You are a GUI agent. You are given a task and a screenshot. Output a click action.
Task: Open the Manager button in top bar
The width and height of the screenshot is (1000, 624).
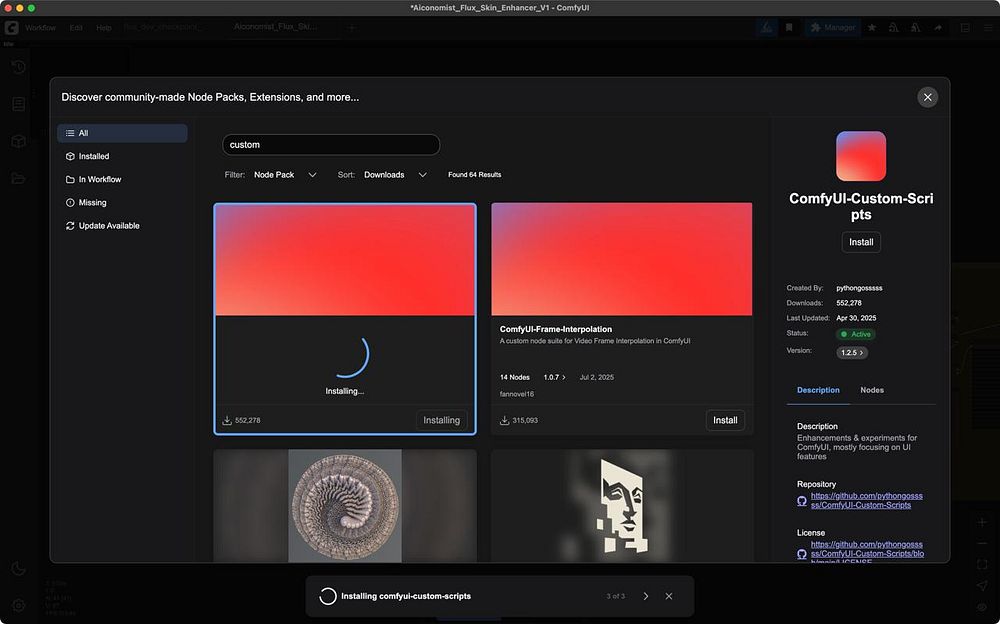(x=832, y=27)
